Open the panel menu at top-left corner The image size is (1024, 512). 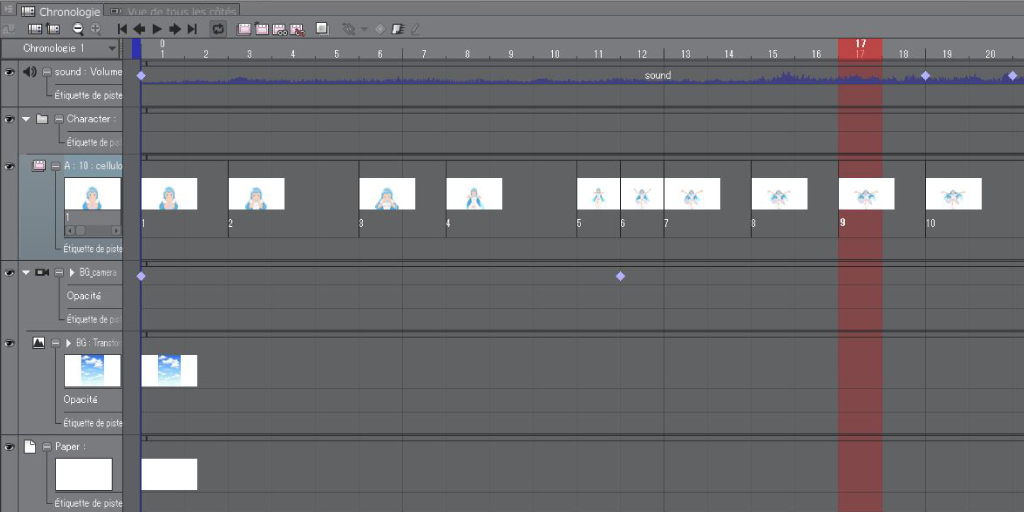pos(8,9)
